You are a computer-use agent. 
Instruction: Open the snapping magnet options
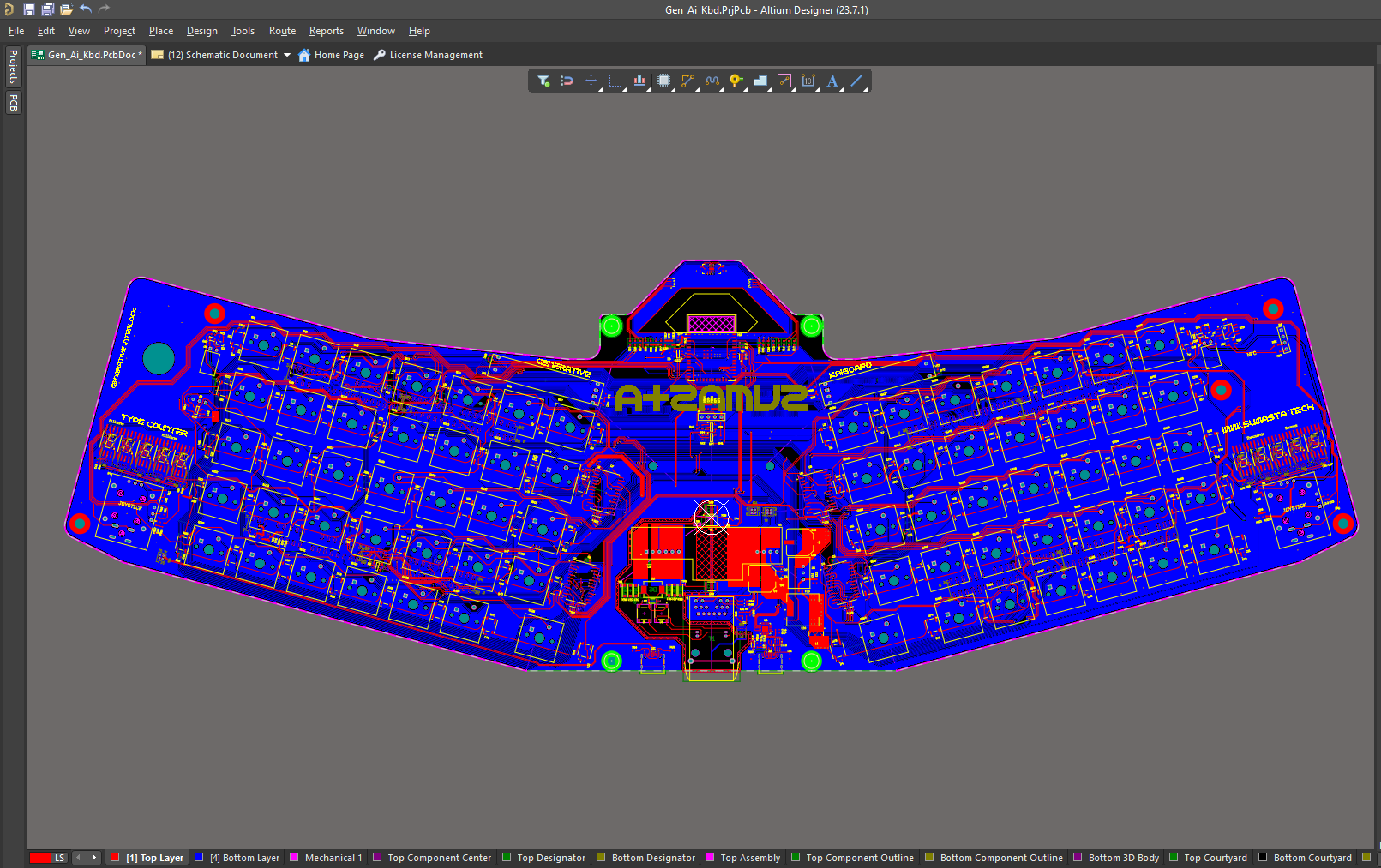tap(567, 81)
